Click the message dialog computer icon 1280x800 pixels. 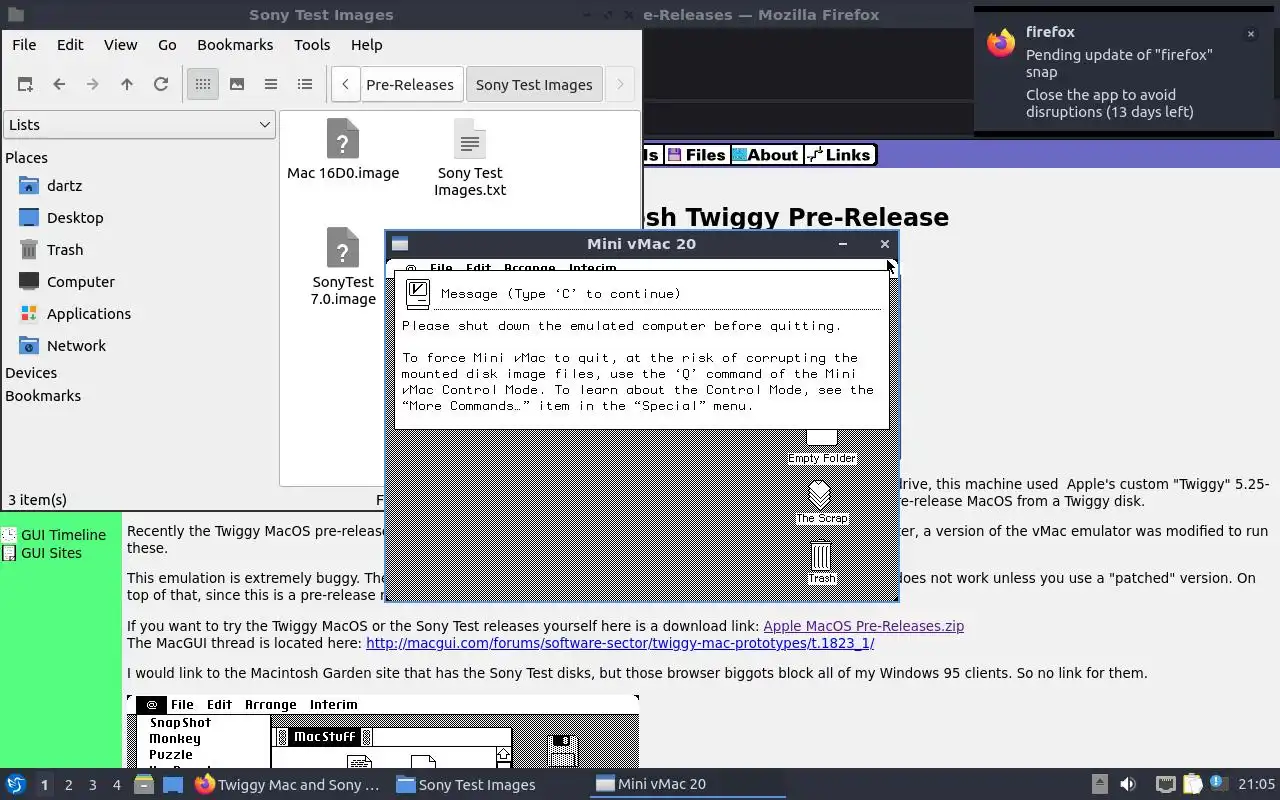click(418, 294)
